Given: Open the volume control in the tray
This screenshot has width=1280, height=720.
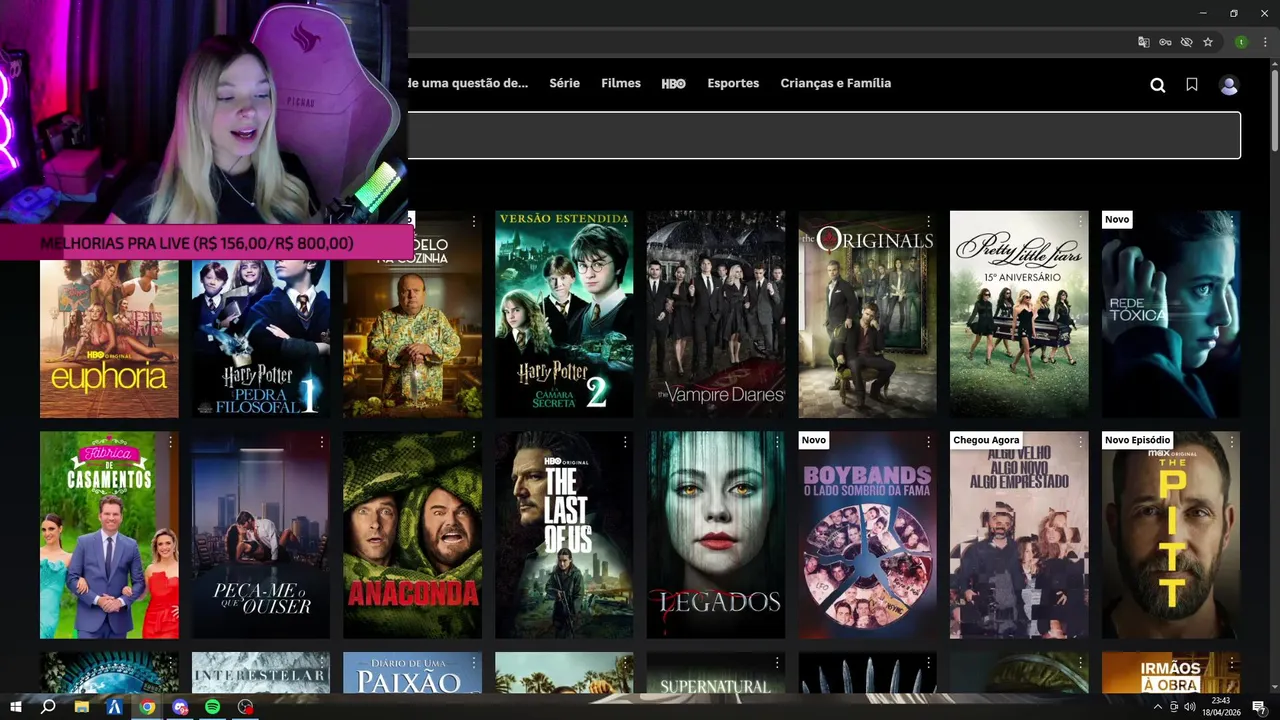Looking at the screenshot, I should [x=1189, y=707].
